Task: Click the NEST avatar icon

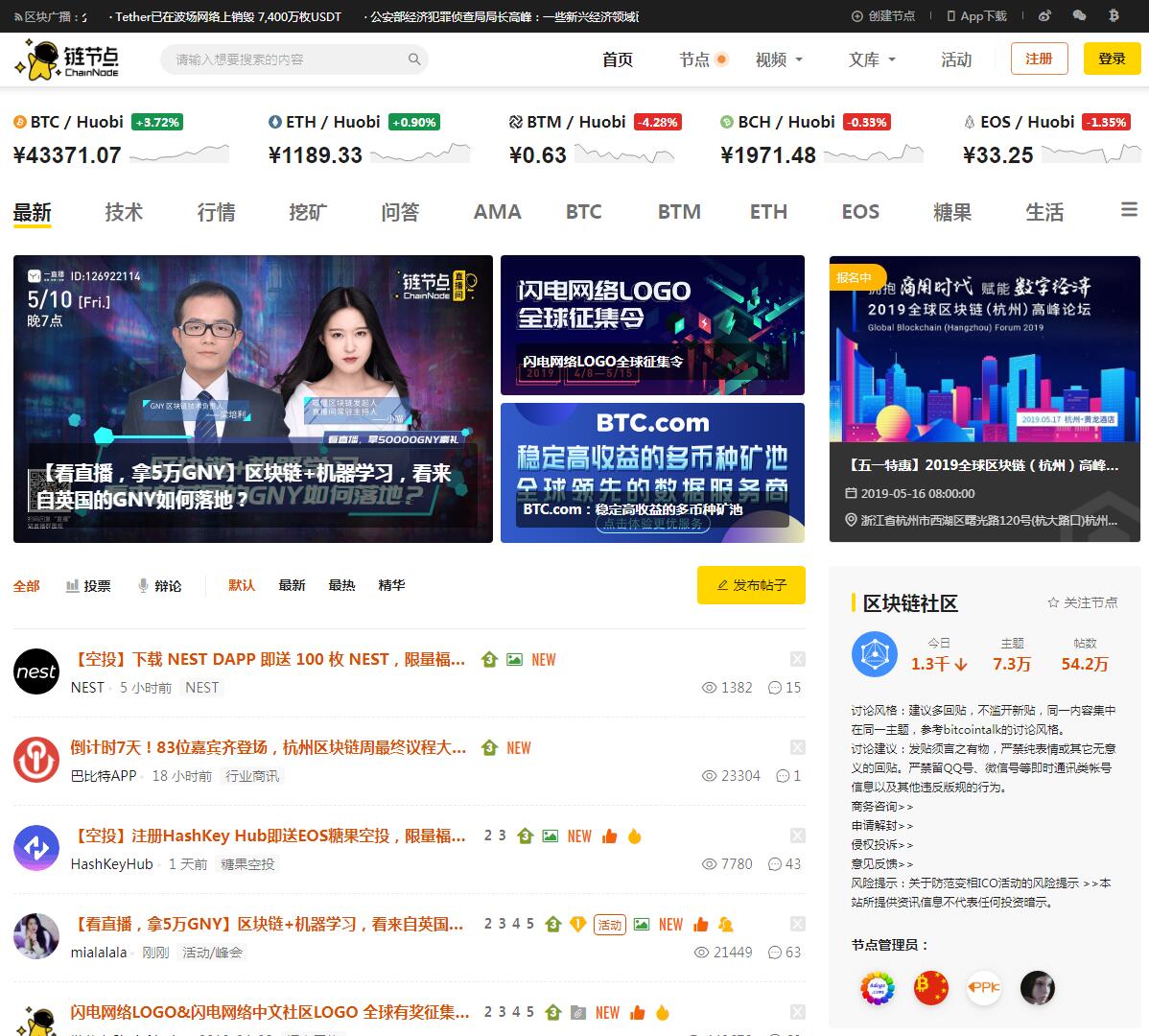Action: [x=36, y=671]
